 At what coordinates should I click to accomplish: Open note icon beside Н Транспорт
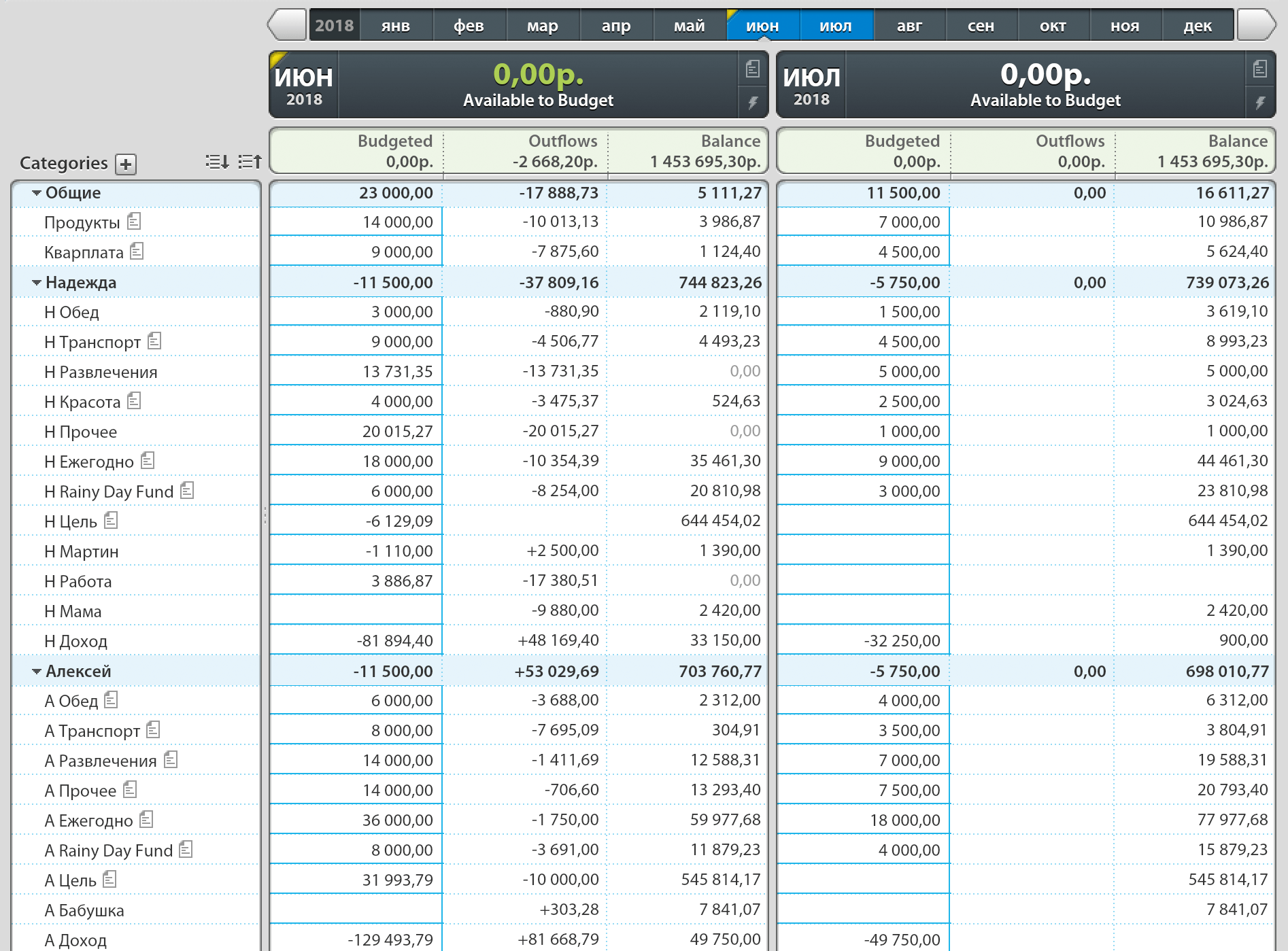(x=155, y=341)
